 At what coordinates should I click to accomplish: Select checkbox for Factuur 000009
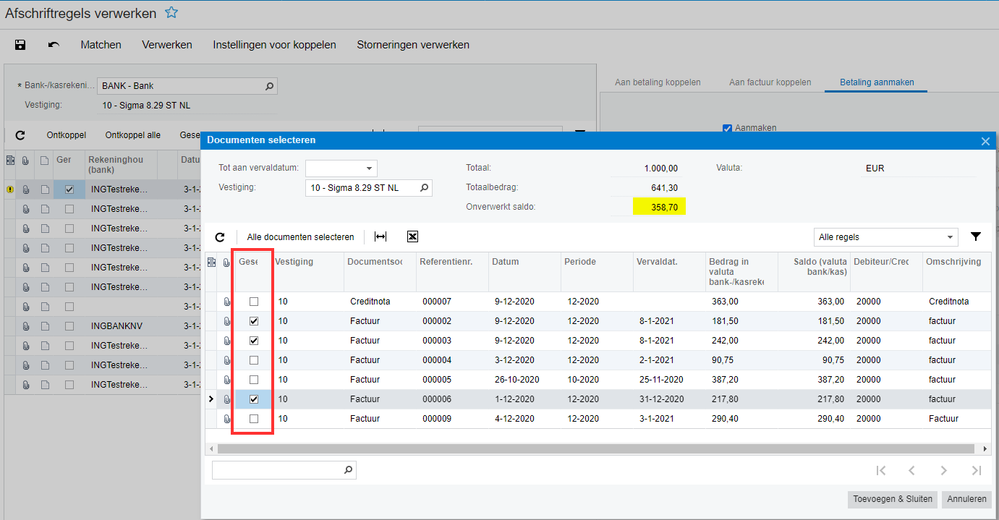(254, 419)
